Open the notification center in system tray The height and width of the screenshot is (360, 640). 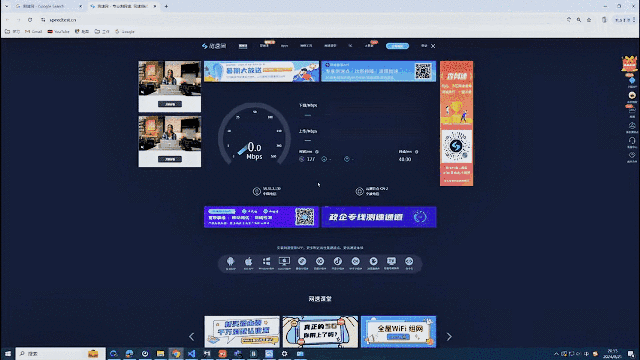631,354
